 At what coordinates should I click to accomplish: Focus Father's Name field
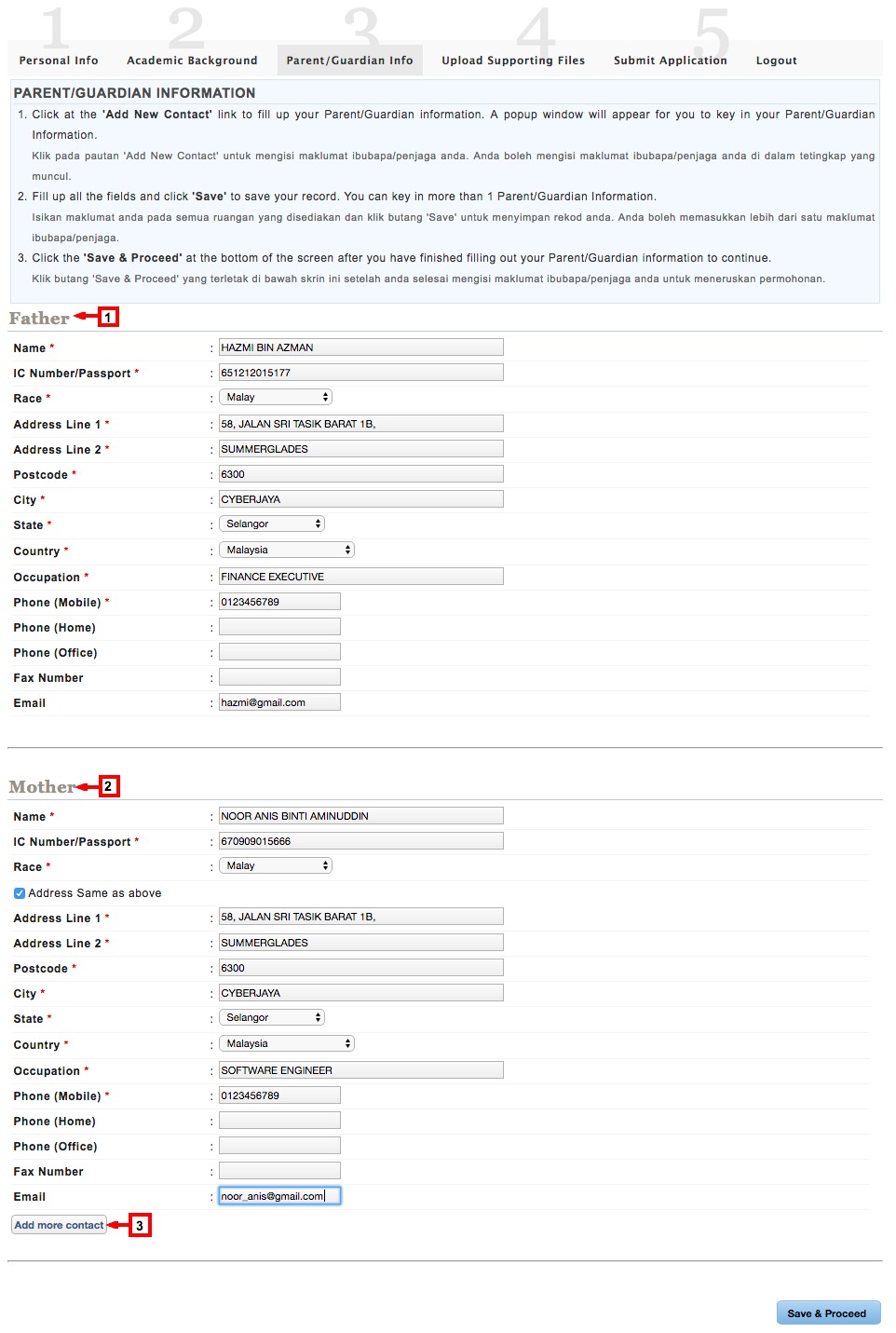pyautogui.click(x=361, y=347)
